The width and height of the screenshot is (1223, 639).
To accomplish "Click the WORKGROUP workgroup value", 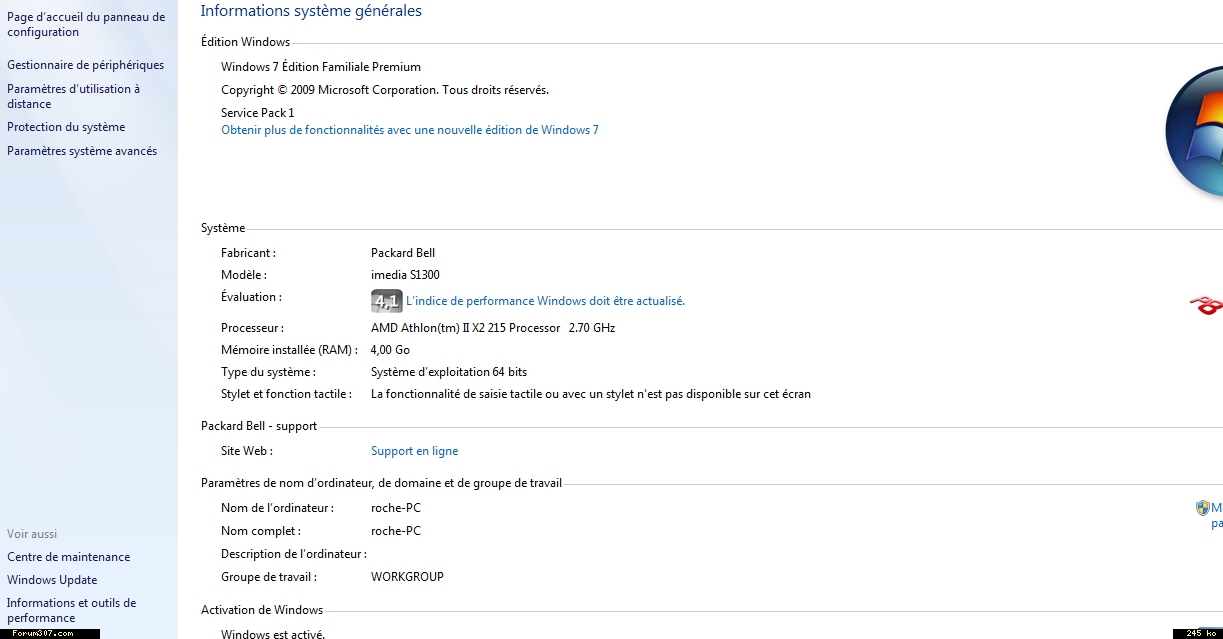I will (x=407, y=577).
